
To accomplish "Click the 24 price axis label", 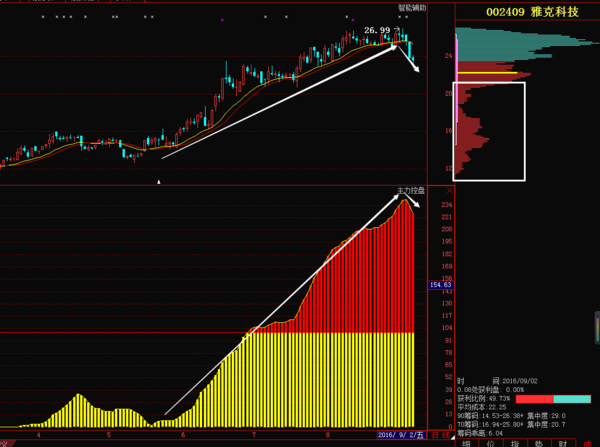I will (448, 56).
